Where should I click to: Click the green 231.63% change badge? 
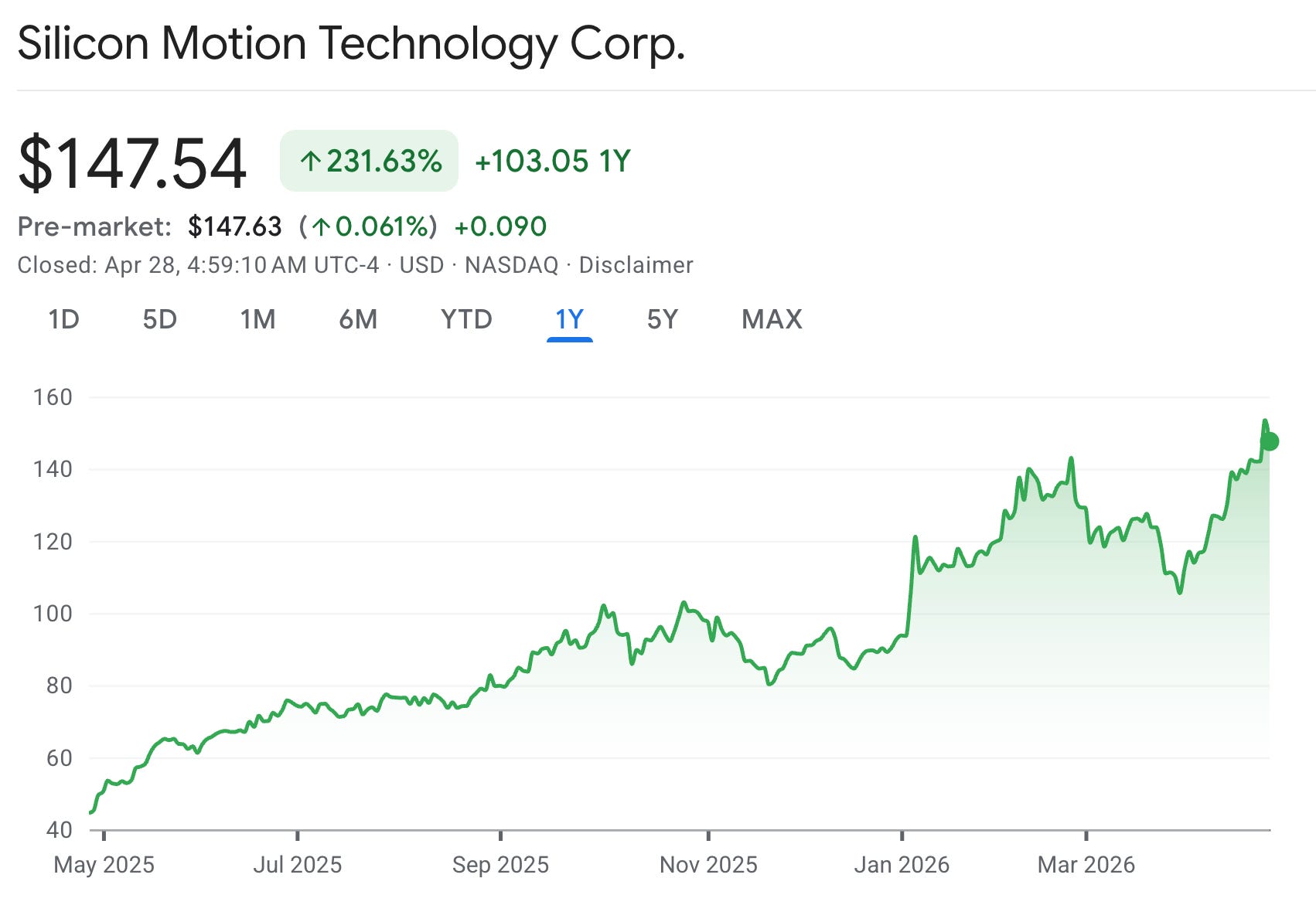tap(369, 161)
